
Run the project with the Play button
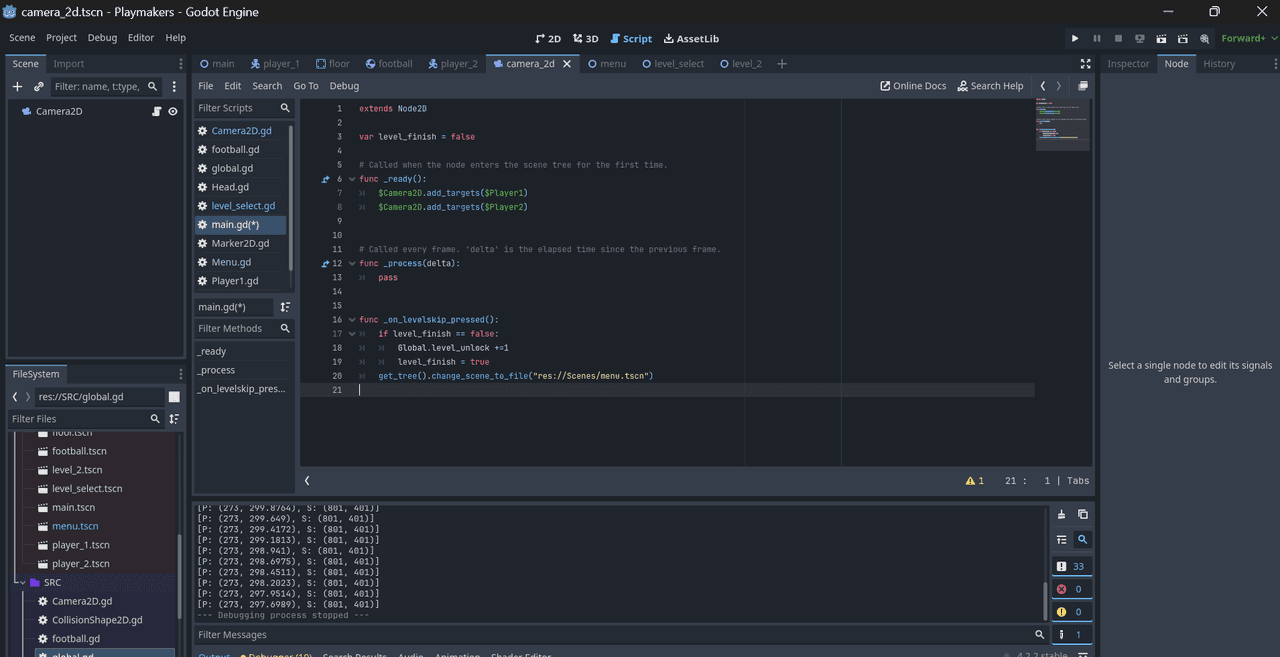tap(1075, 39)
